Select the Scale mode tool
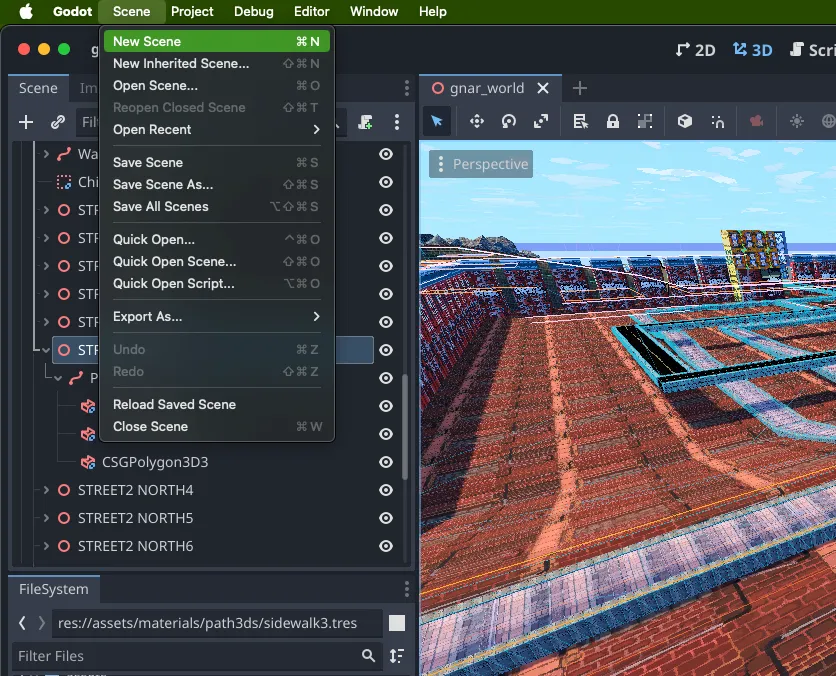This screenshot has height=676, width=836. click(x=541, y=122)
